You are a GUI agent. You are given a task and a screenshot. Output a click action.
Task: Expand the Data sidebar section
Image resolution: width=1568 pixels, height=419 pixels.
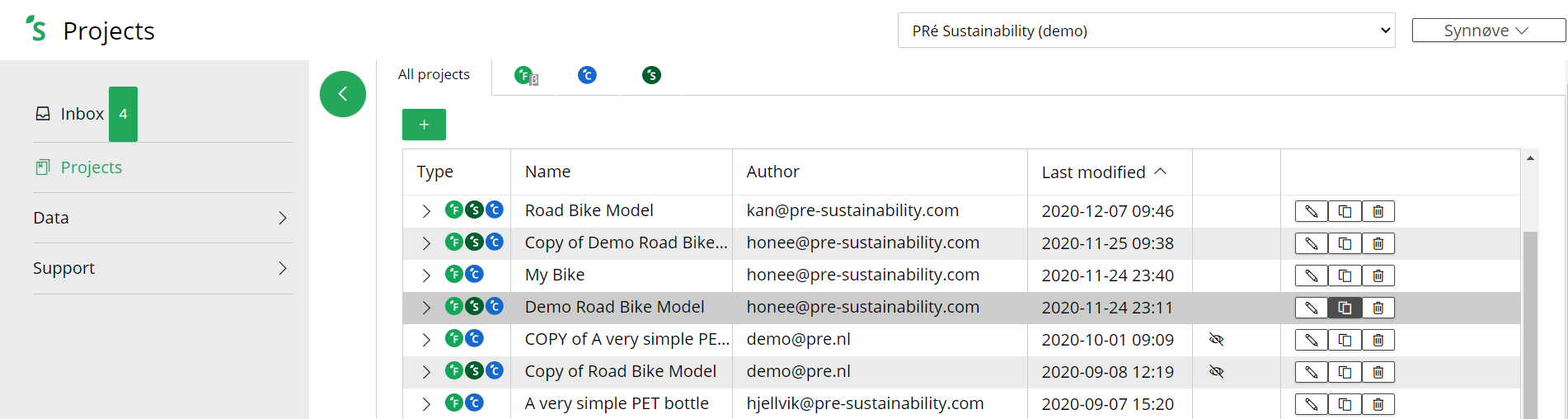pyautogui.click(x=162, y=218)
